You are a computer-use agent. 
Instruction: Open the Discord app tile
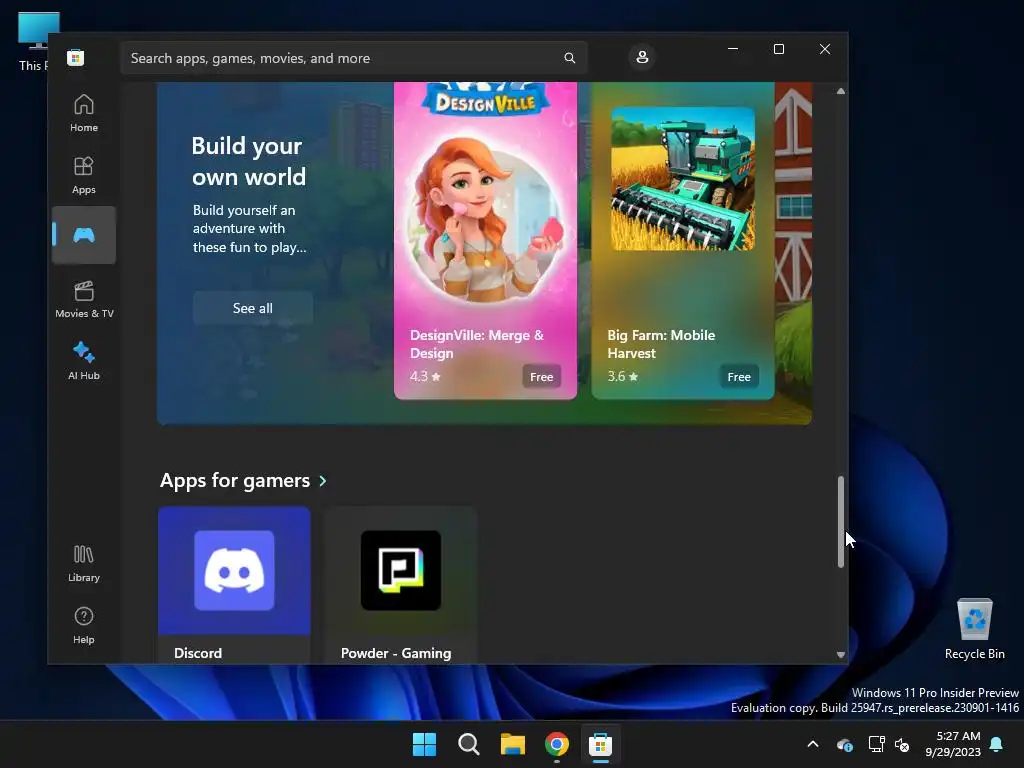pyautogui.click(x=234, y=585)
